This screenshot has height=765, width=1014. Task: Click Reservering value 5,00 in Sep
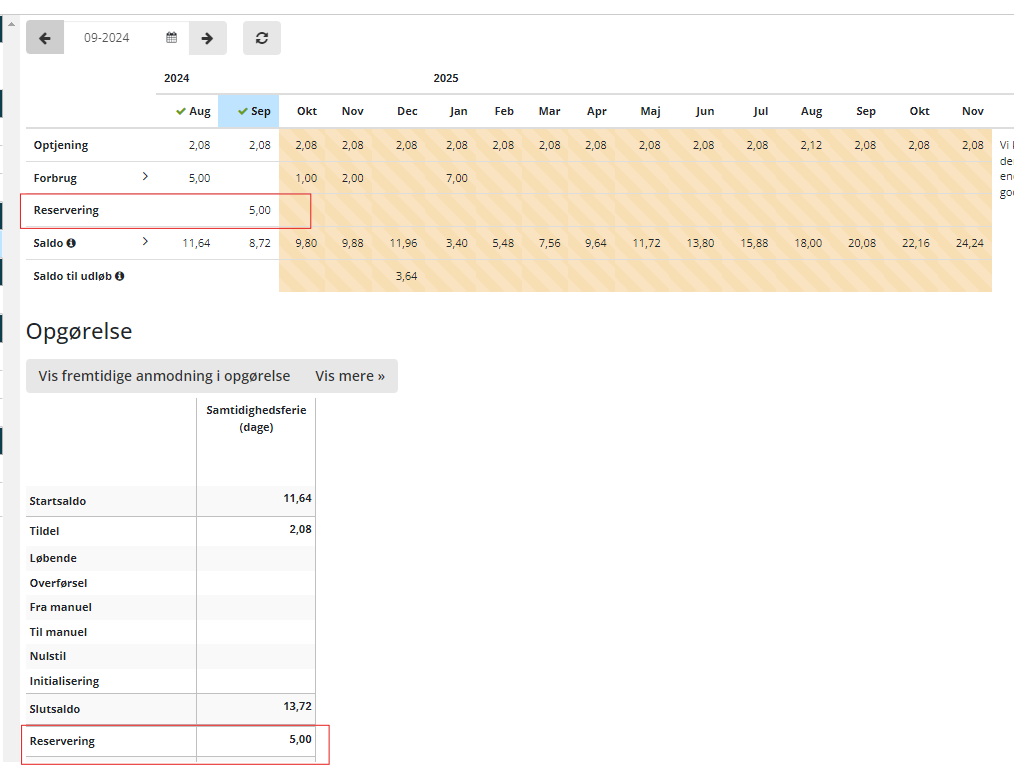coord(258,211)
